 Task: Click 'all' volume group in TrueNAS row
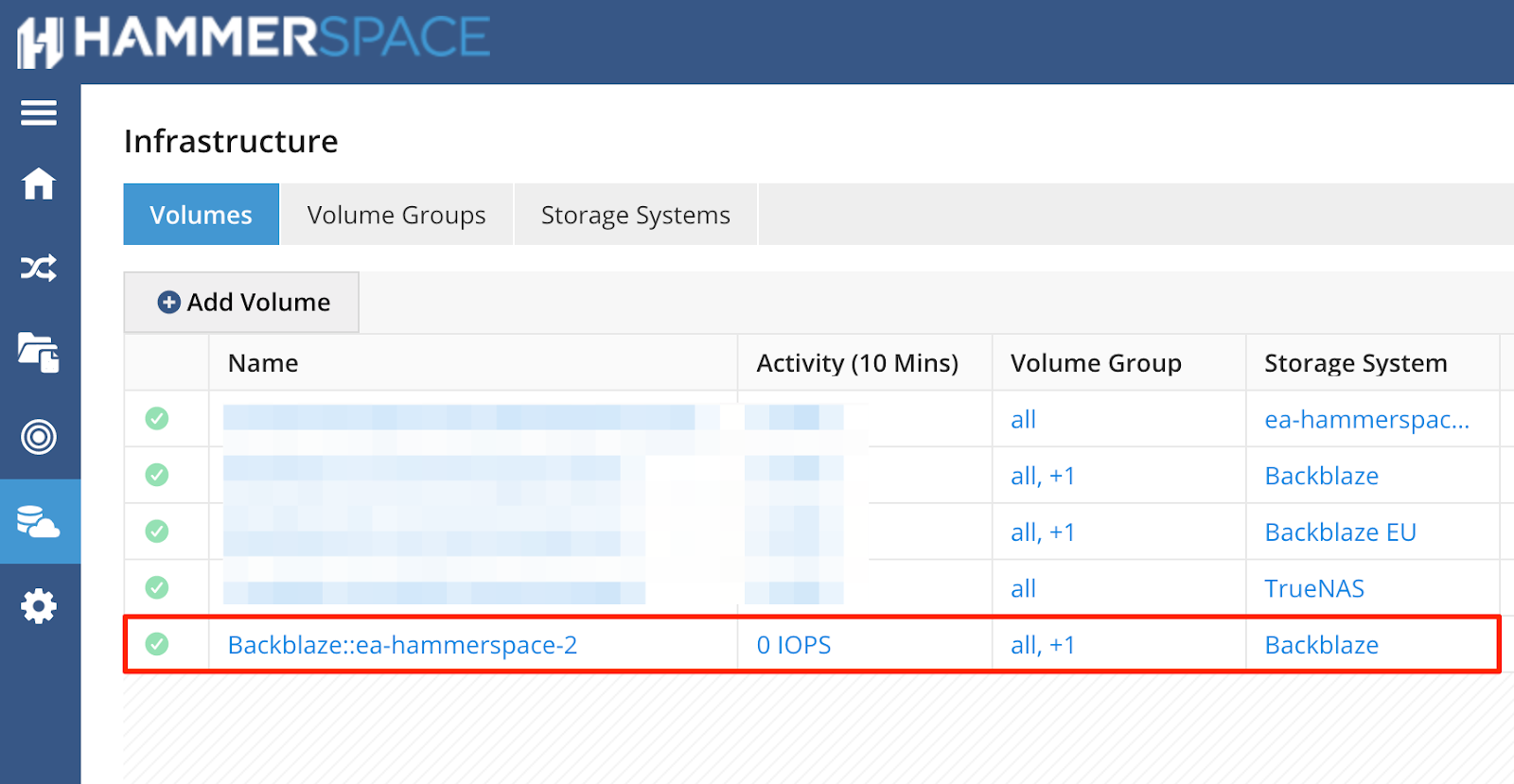click(1023, 588)
